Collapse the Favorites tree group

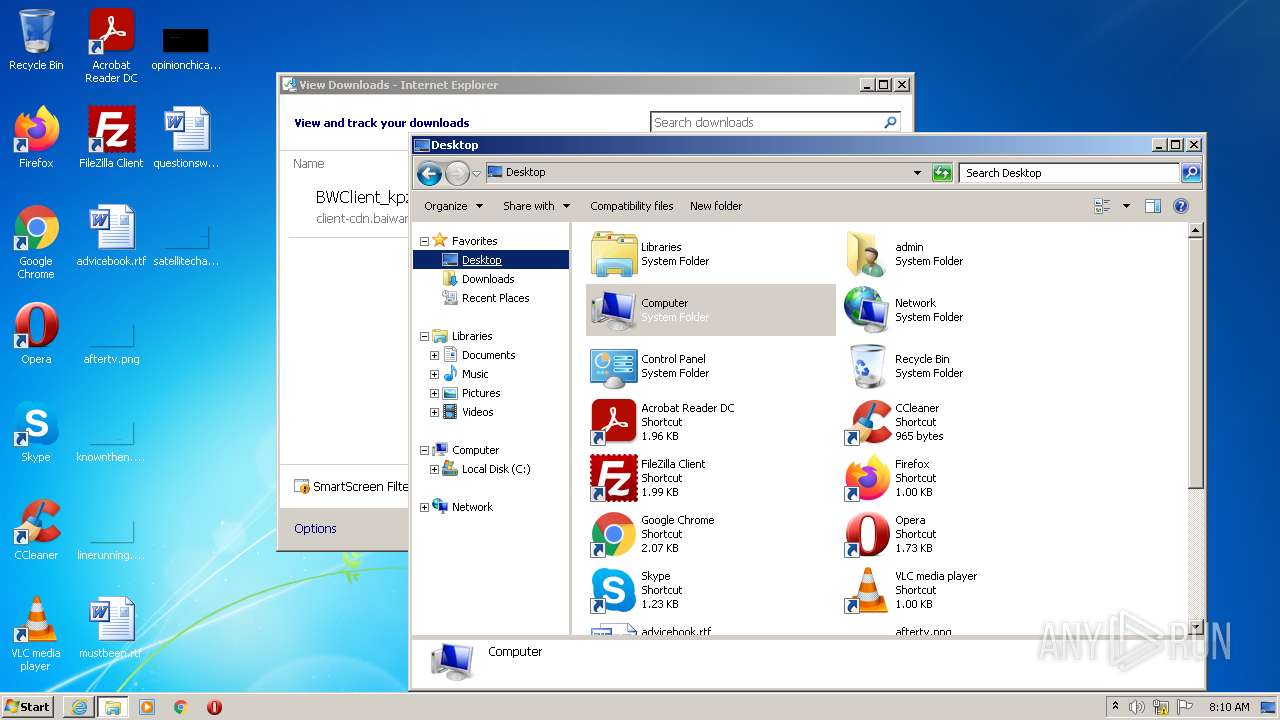pos(424,241)
